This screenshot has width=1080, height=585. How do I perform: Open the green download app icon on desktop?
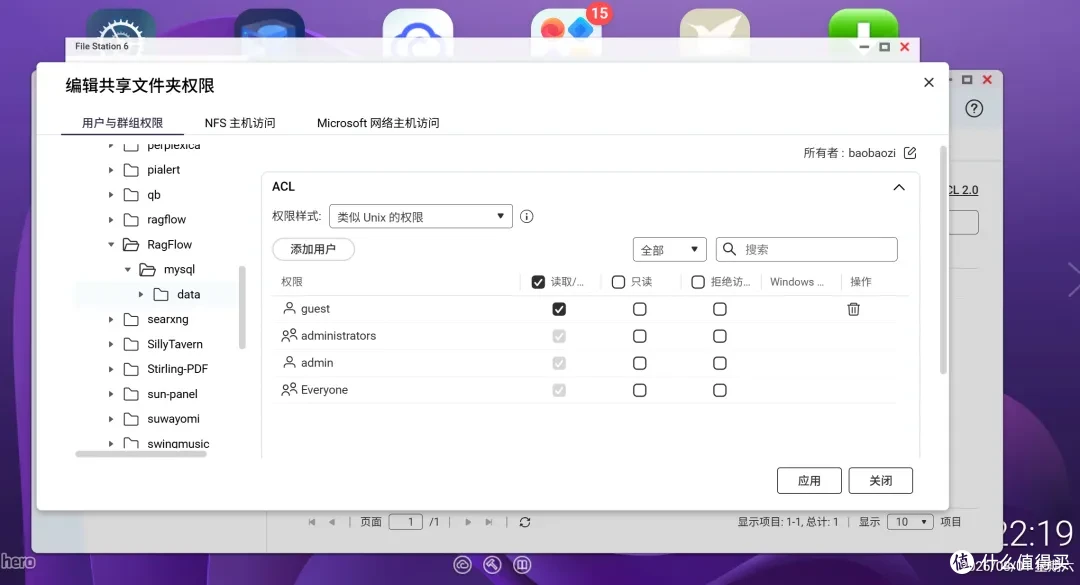863,31
